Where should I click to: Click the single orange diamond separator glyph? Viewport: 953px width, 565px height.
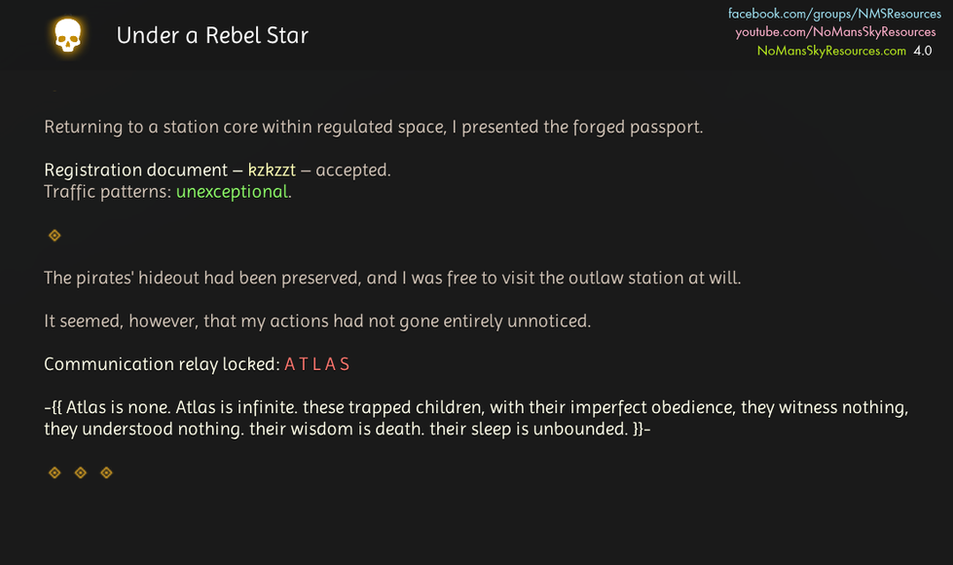coord(55,235)
